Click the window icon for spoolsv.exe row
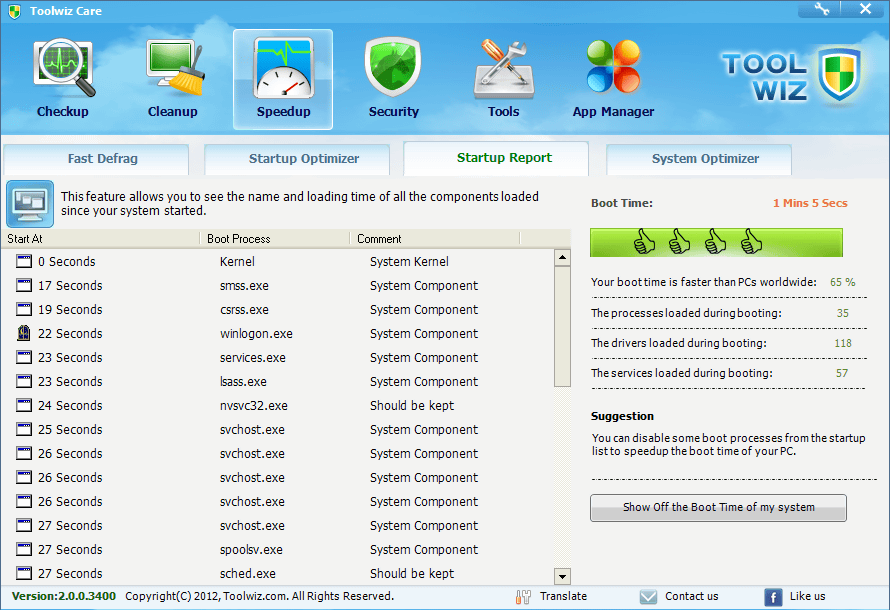The width and height of the screenshot is (890, 610). point(24,549)
